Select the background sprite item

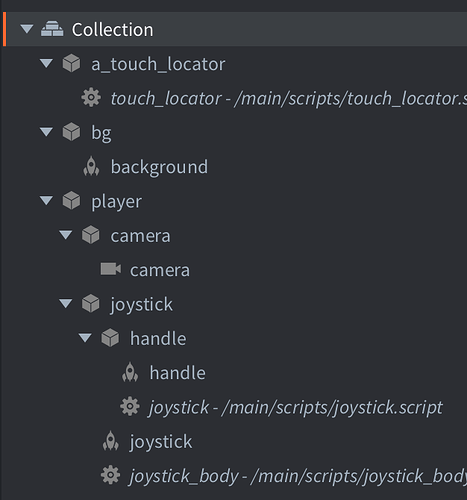click(x=159, y=167)
